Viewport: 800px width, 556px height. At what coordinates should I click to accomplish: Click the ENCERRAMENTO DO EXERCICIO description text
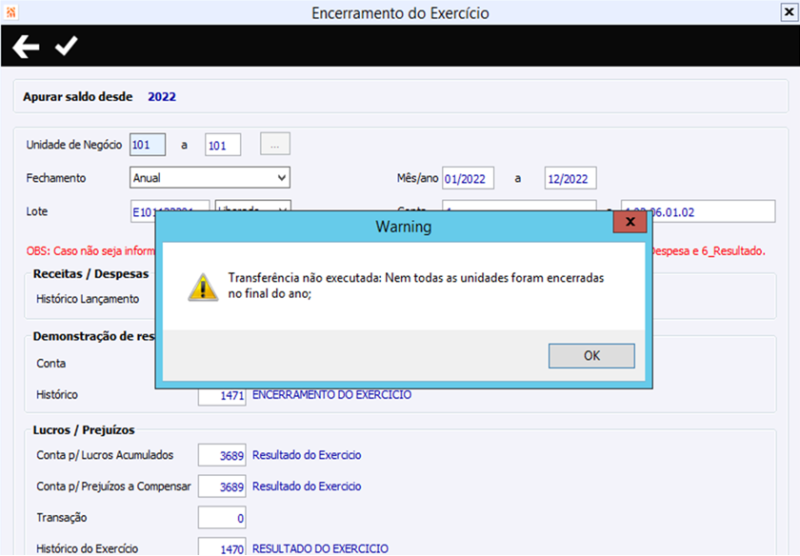(x=332, y=395)
